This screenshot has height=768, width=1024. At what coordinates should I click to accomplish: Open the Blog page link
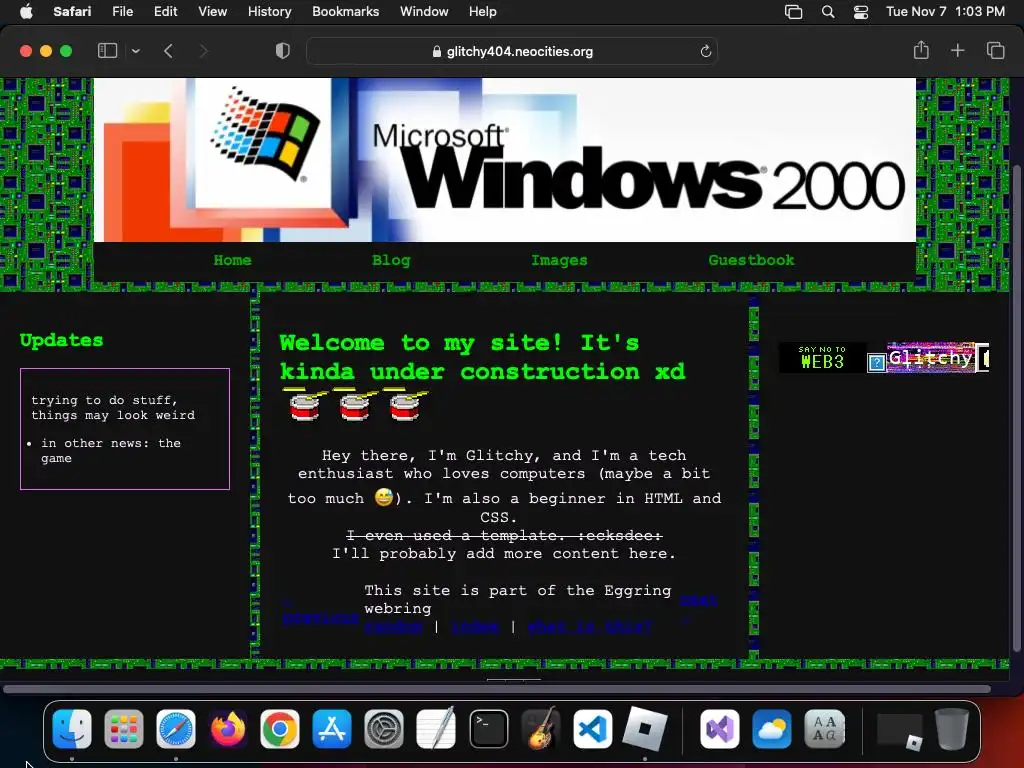391,260
